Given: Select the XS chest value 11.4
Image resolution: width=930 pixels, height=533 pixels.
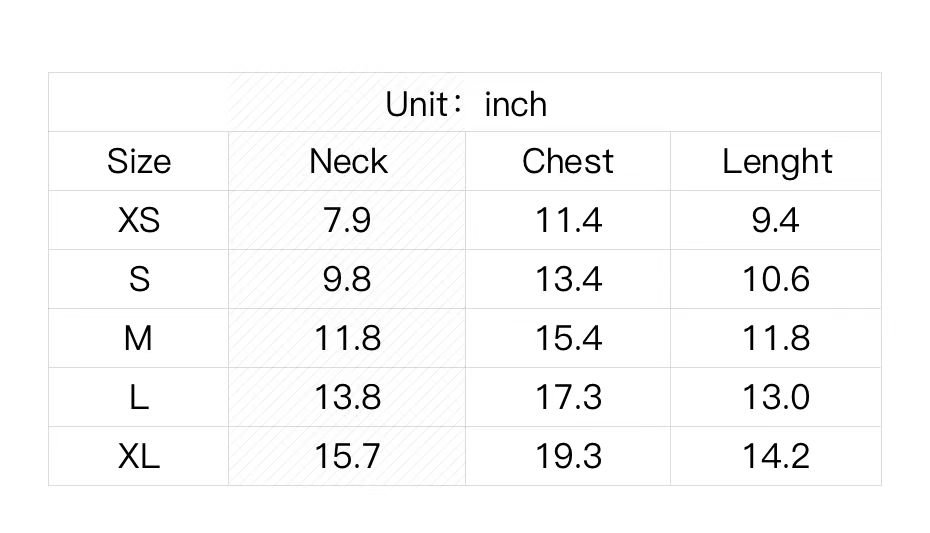Looking at the screenshot, I should [568, 220].
